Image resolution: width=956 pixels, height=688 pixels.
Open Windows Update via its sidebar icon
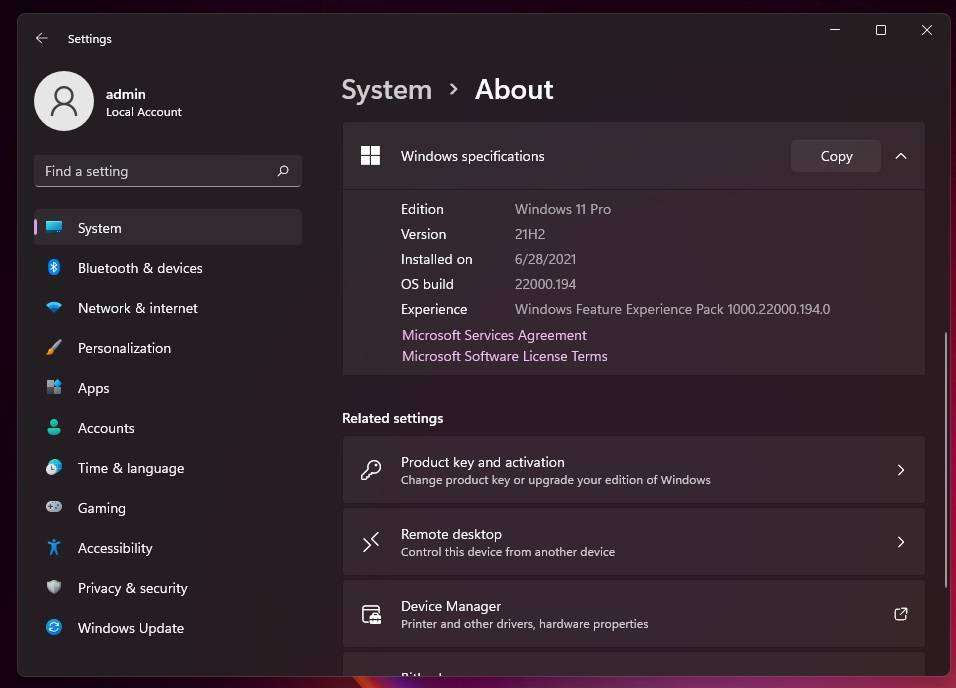tap(53, 628)
